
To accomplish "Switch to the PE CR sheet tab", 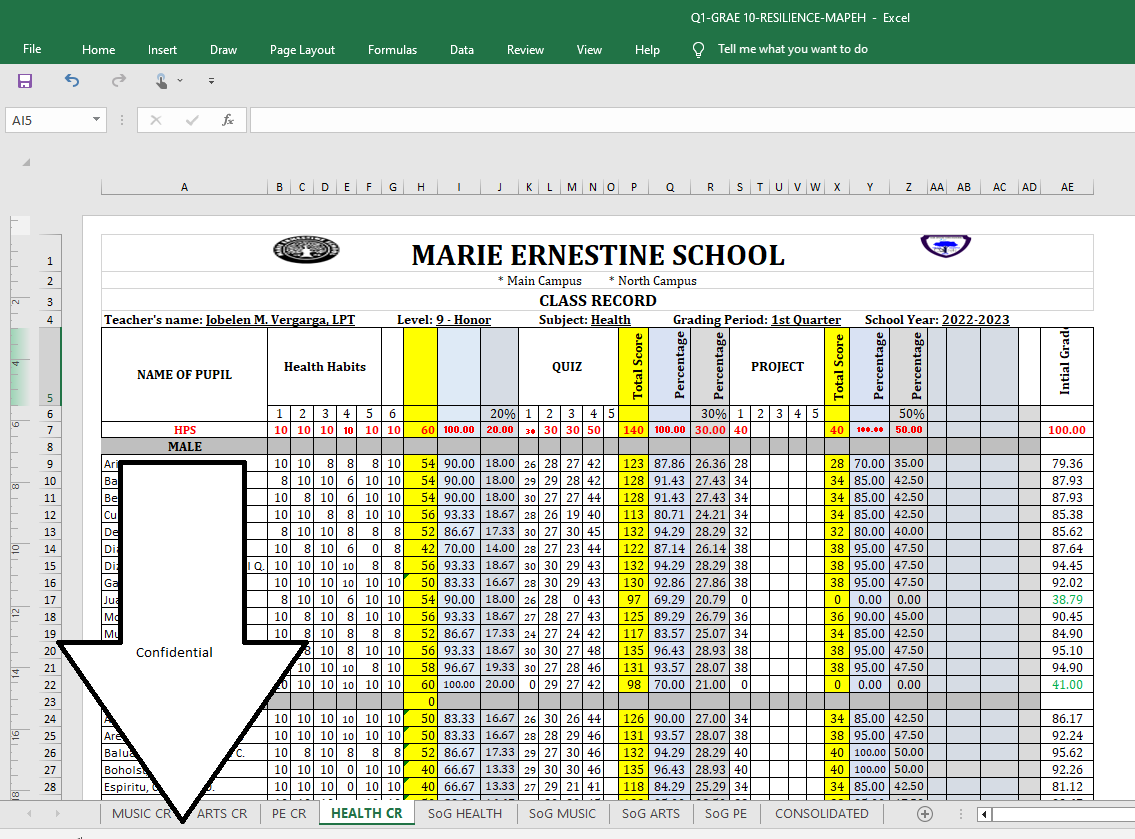I will click(x=289, y=814).
